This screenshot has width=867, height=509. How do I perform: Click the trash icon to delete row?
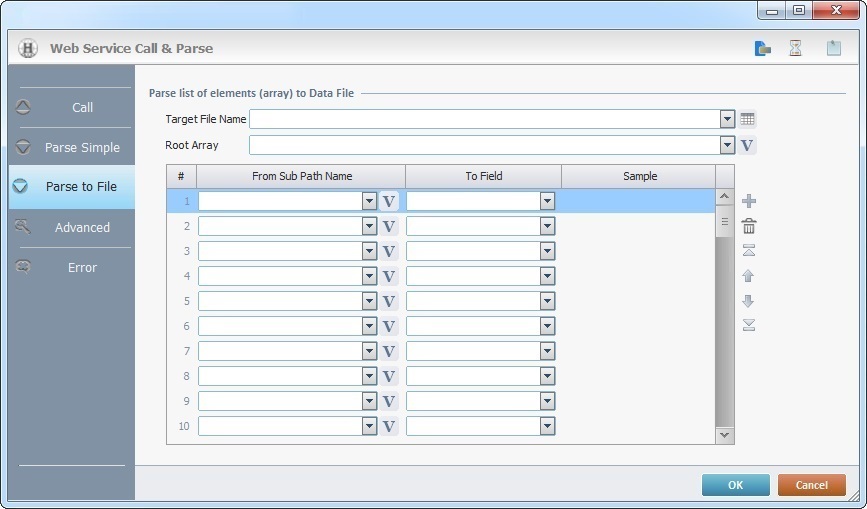[748, 227]
